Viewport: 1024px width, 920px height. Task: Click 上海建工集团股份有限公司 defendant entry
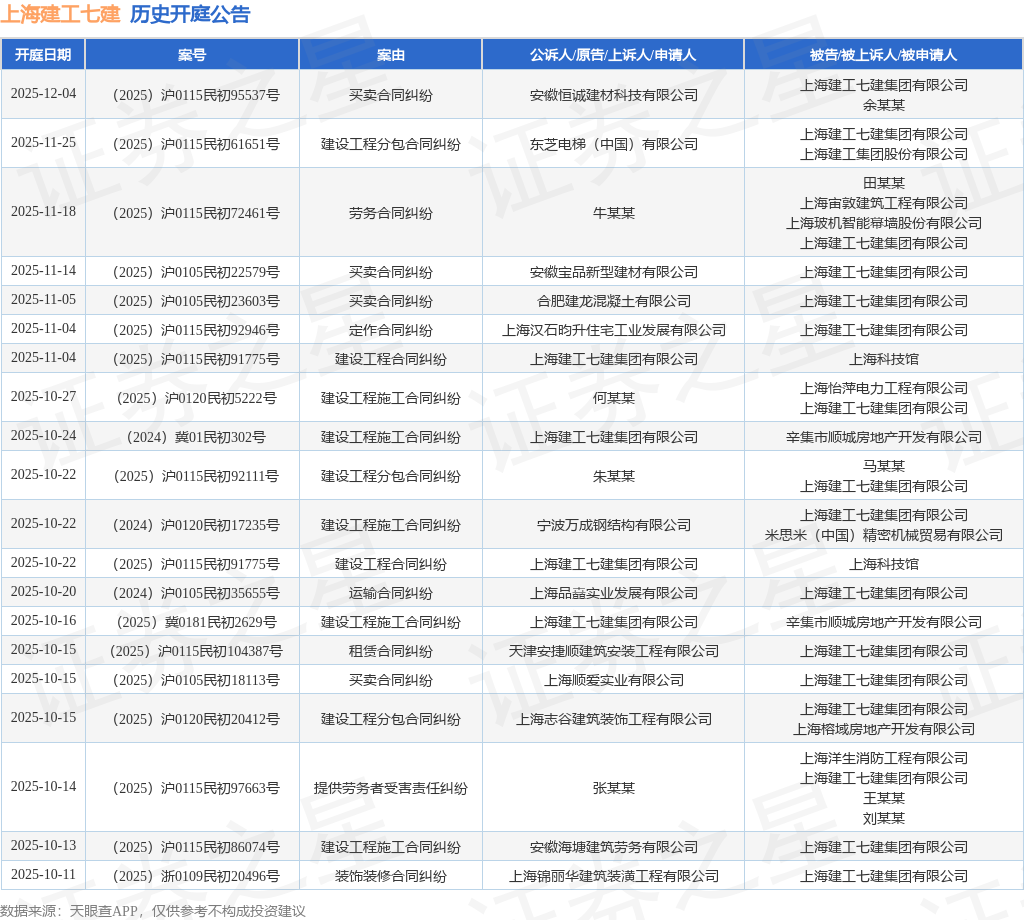[x=883, y=154]
